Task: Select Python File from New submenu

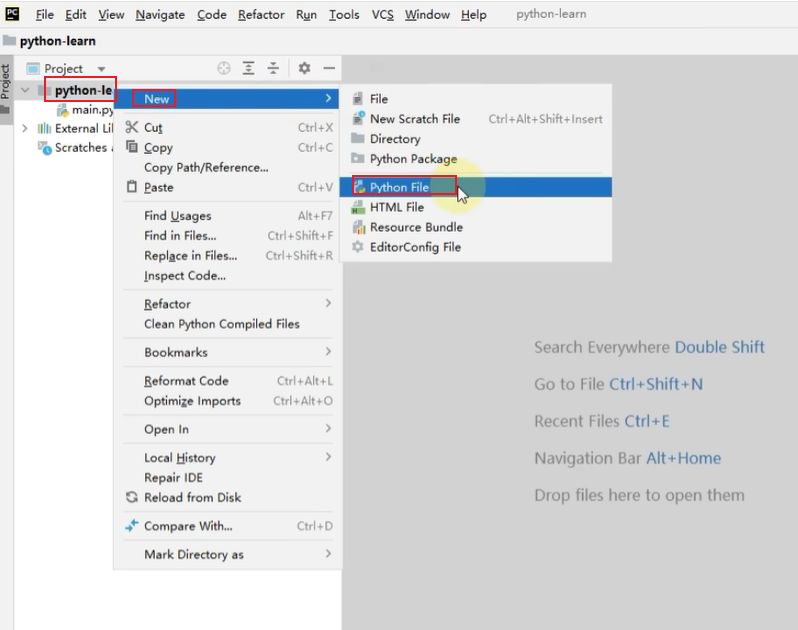Action: (399, 187)
